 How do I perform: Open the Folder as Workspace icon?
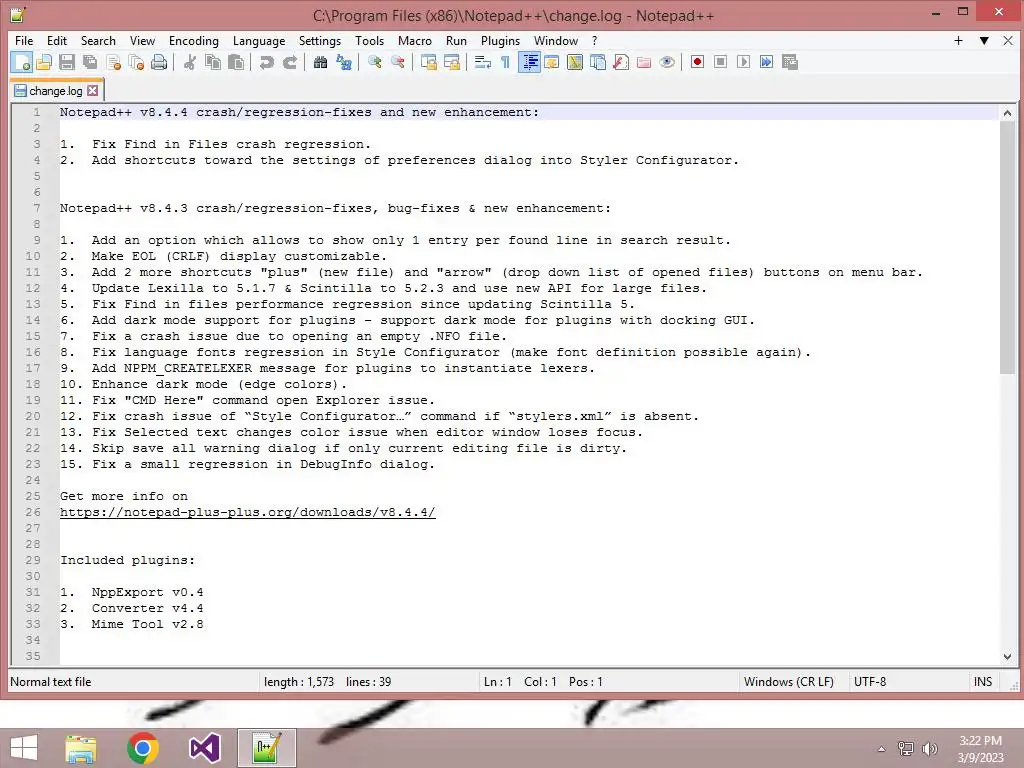644,62
